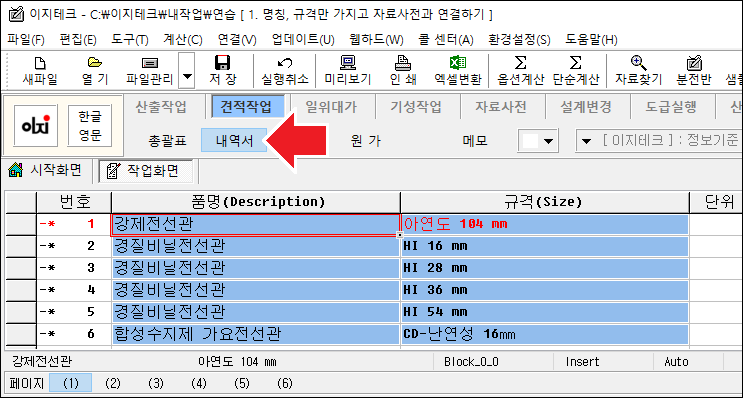The width and height of the screenshot is (743, 398).
Task: Switch to 산출작업 tab
Action: pyautogui.click(x=161, y=107)
